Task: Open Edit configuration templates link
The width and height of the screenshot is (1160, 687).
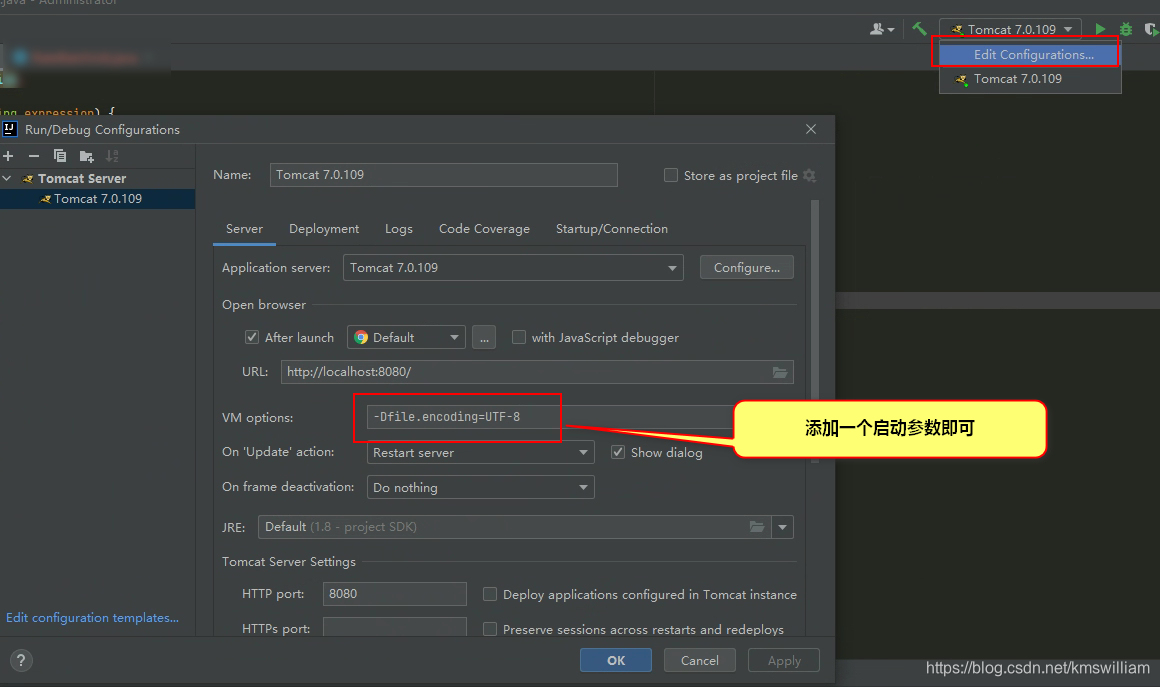Action: 92,617
